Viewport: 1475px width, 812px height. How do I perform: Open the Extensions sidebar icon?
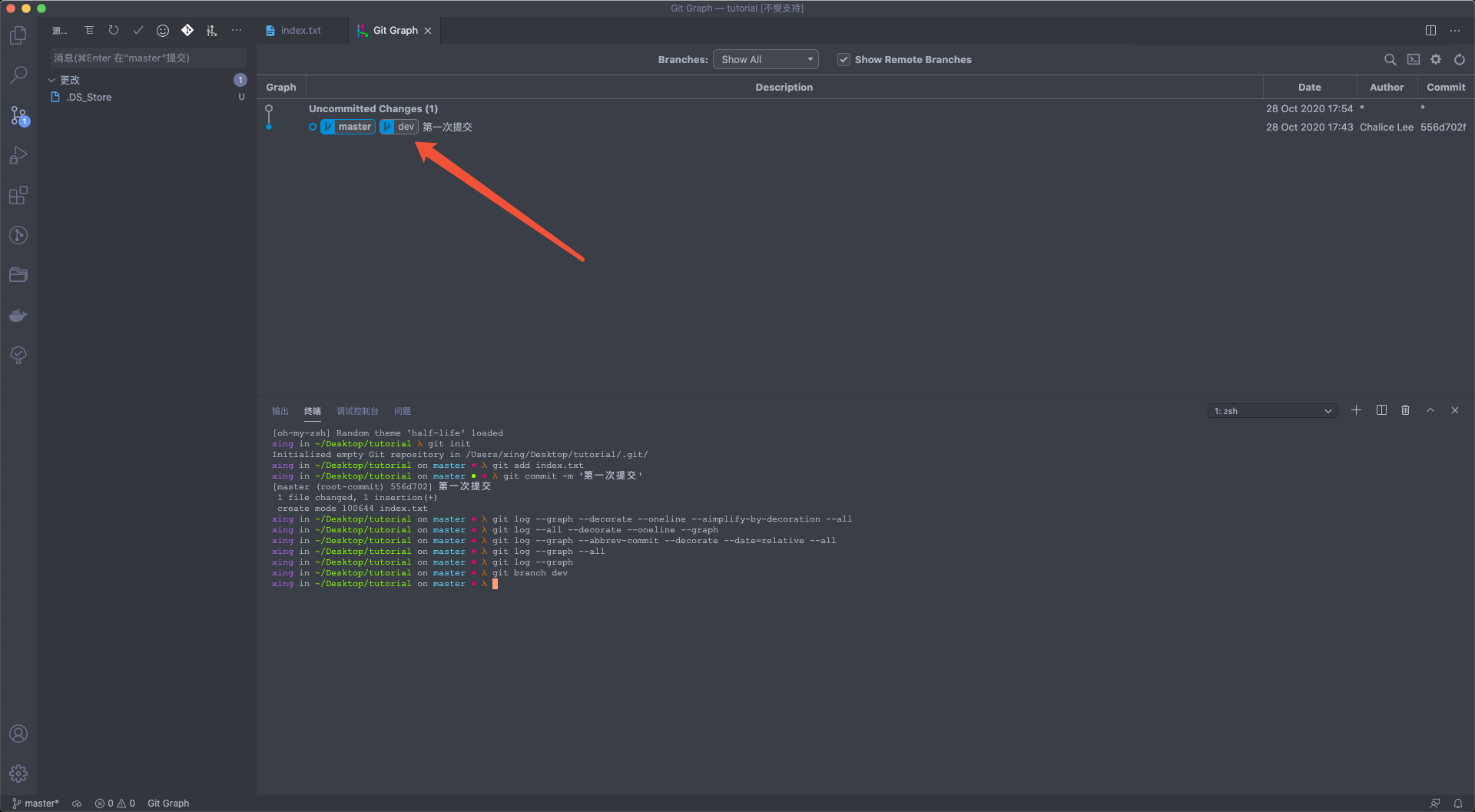point(18,195)
